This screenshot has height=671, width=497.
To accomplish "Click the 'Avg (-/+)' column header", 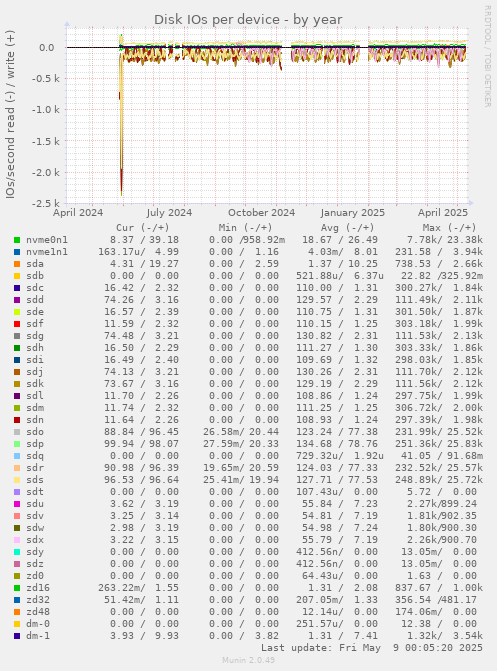I will pos(347,228).
